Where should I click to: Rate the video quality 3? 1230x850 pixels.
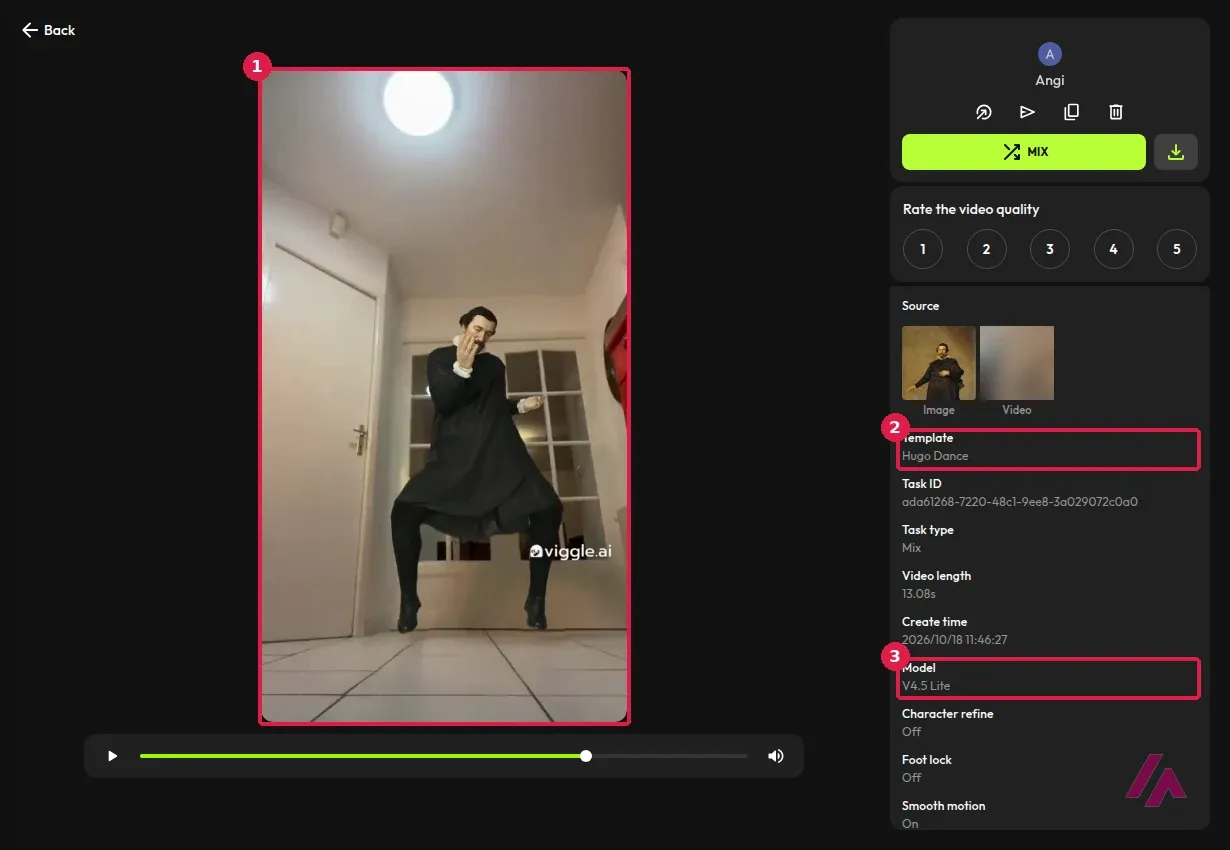1050,249
